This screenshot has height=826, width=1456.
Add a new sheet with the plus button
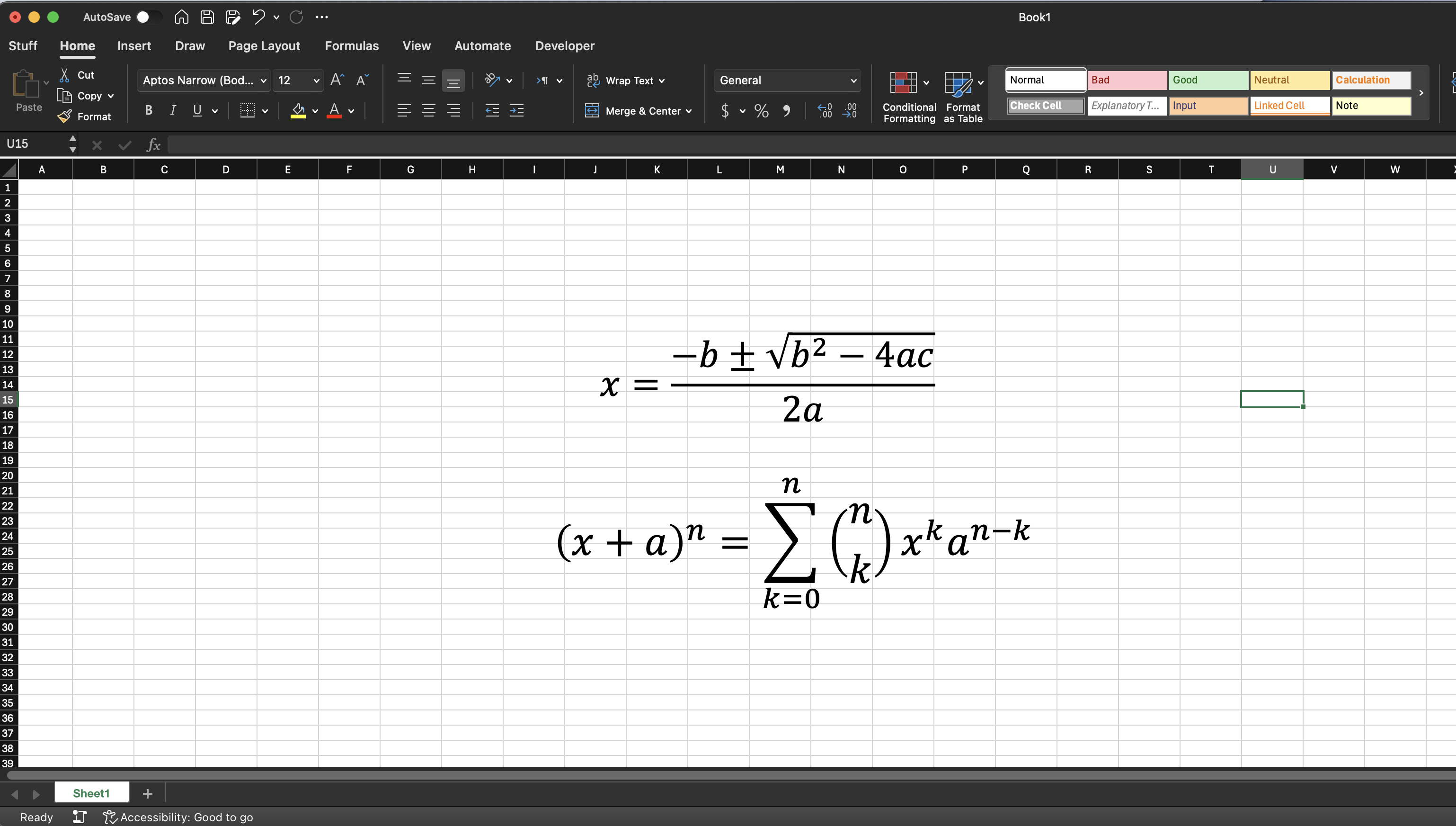click(147, 793)
